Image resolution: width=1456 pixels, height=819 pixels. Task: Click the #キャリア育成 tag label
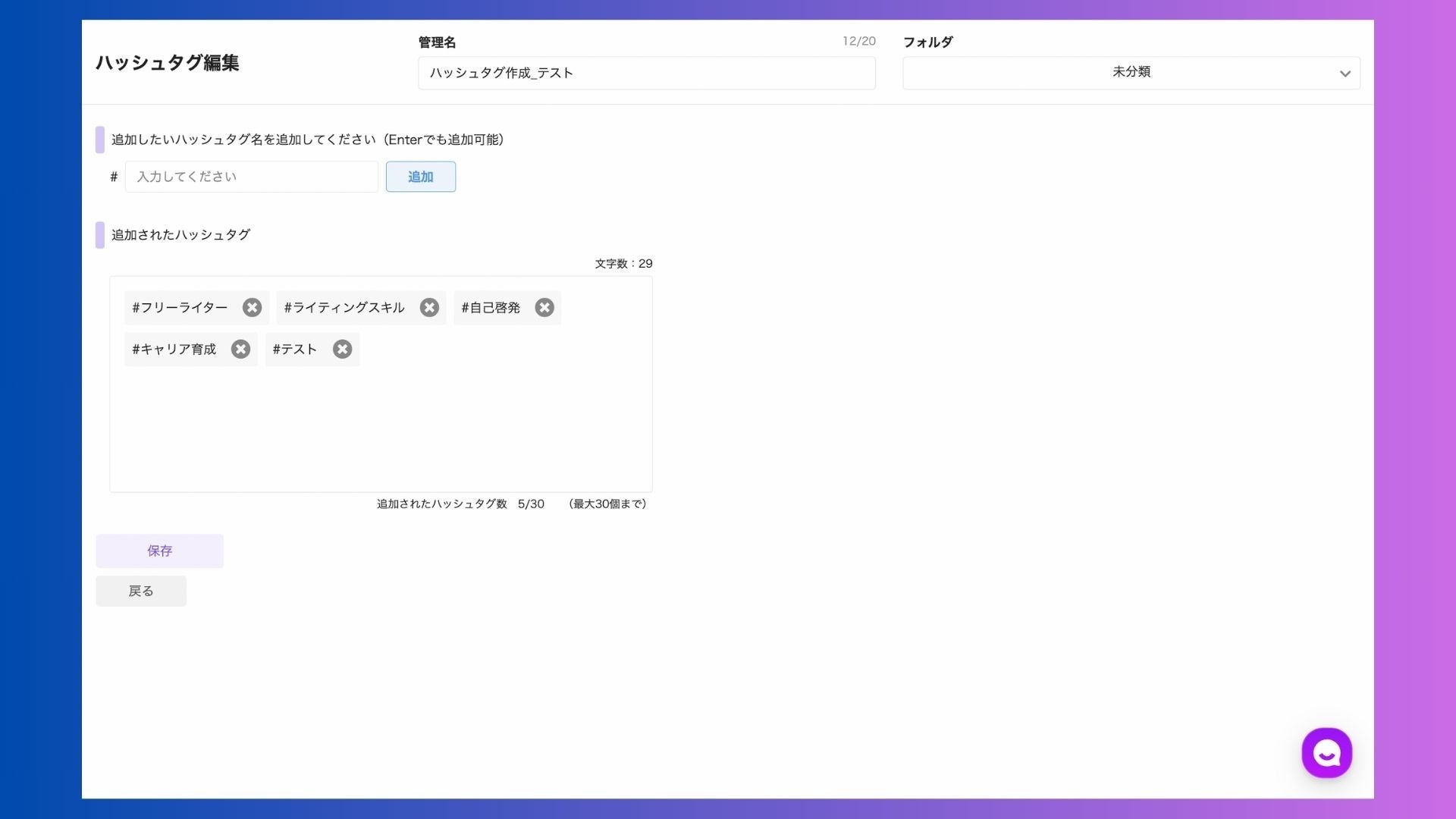tap(174, 349)
